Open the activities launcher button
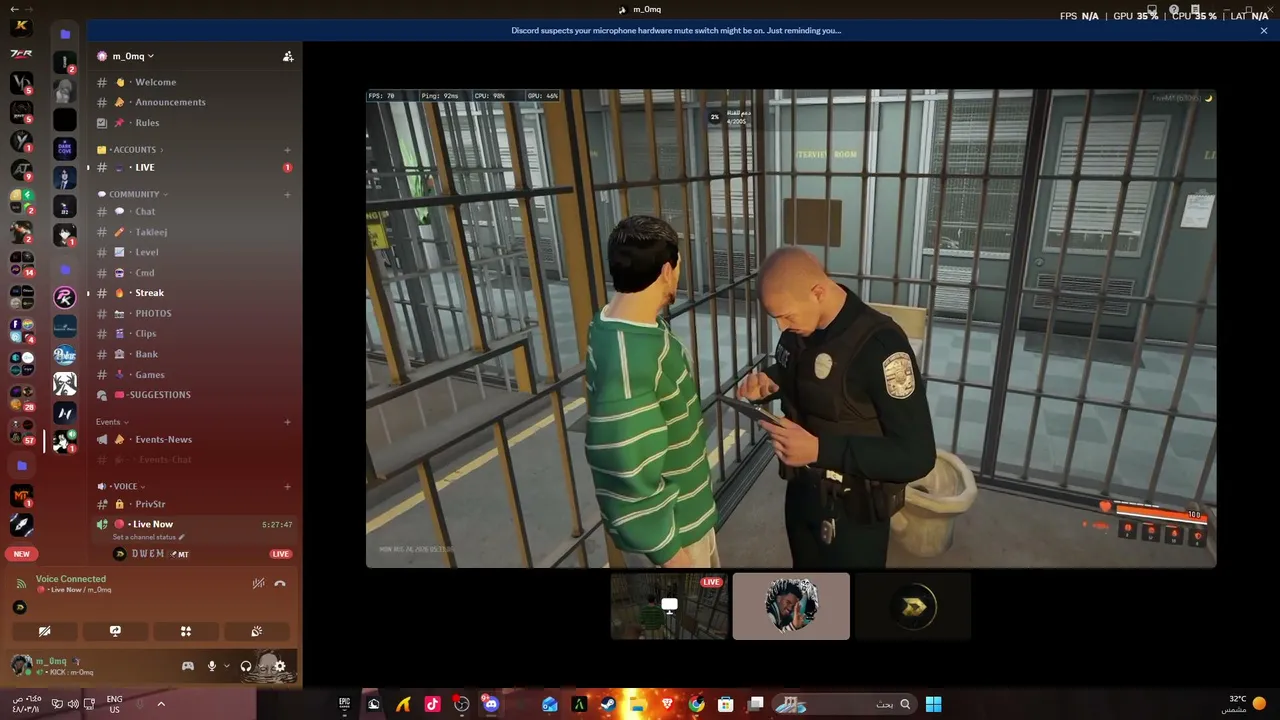The image size is (1280, 720). [x=186, y=631]
